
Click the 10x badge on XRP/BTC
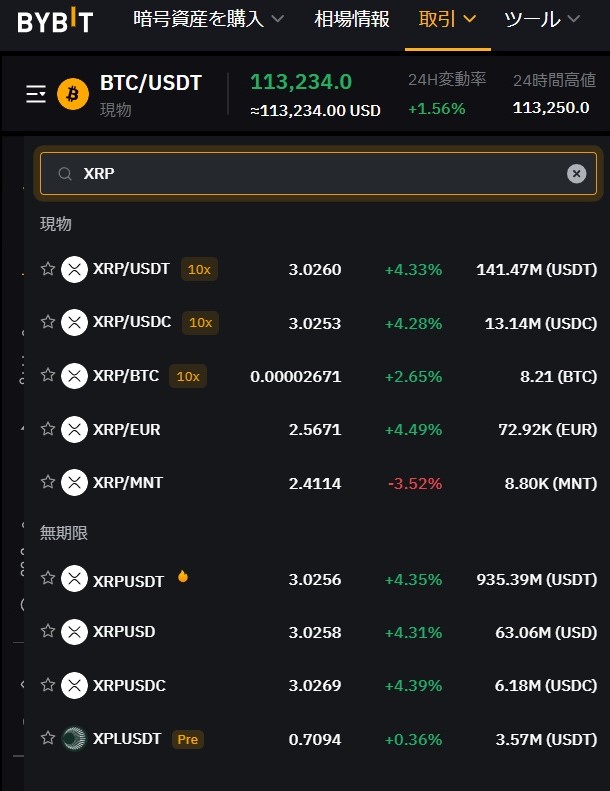tap(188, 376)
